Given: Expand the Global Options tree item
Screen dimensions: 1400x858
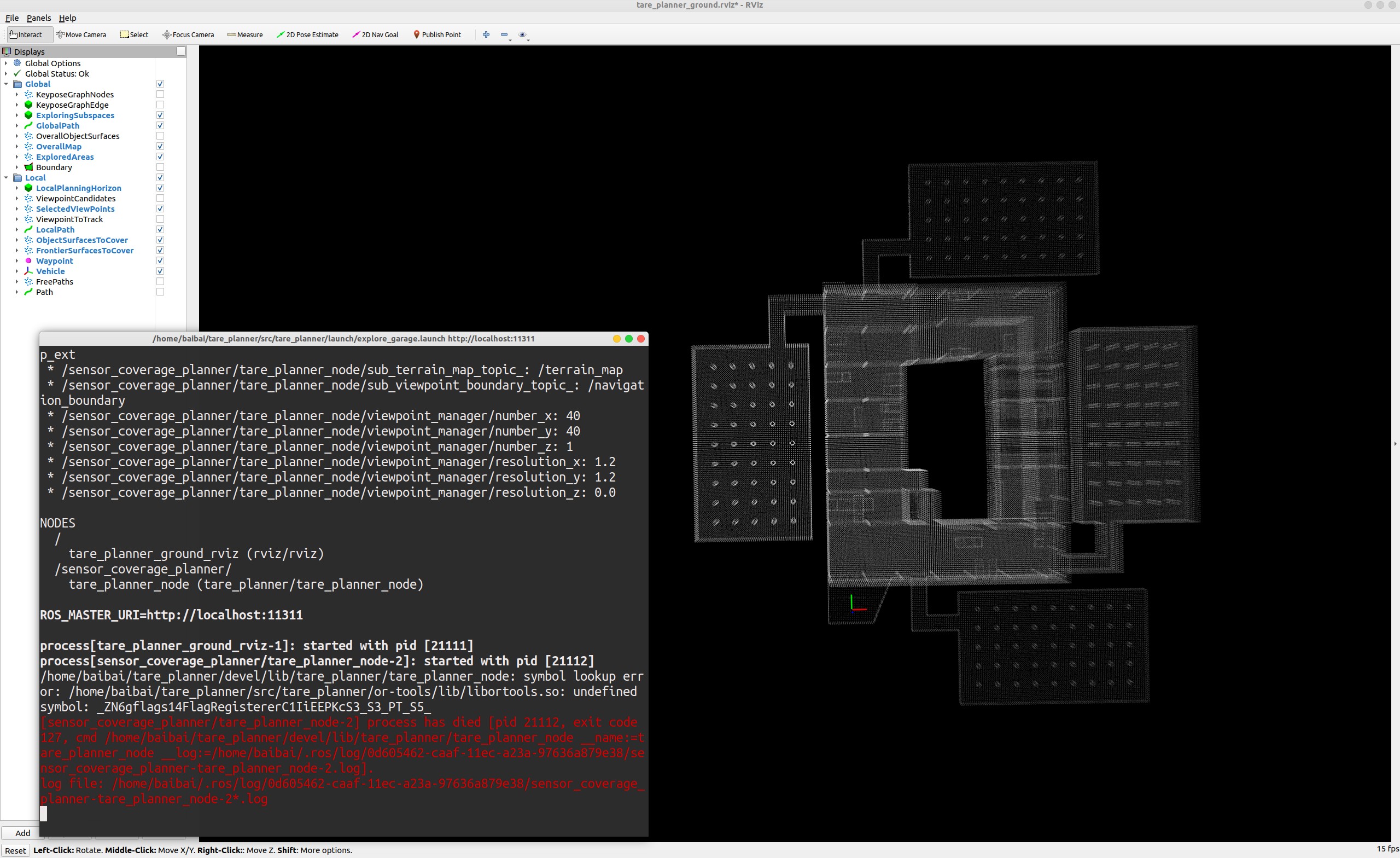Looking at the screenshot, I should (6, 63).
